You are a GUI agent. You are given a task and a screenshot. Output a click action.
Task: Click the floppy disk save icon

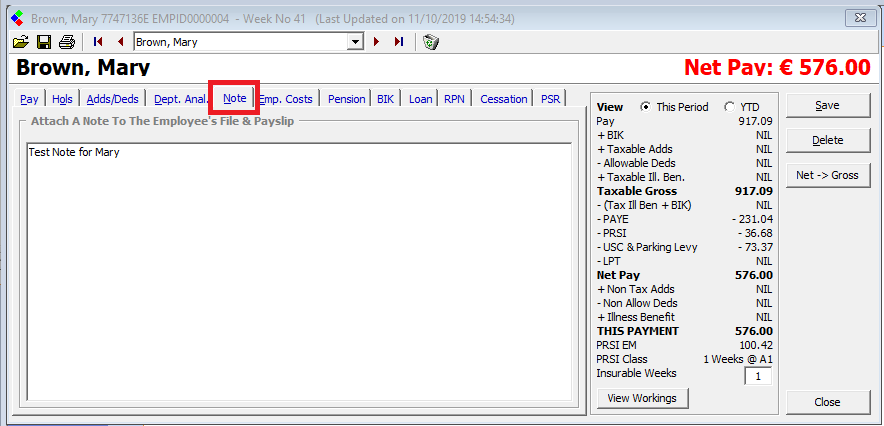click(x=44, y=42)
